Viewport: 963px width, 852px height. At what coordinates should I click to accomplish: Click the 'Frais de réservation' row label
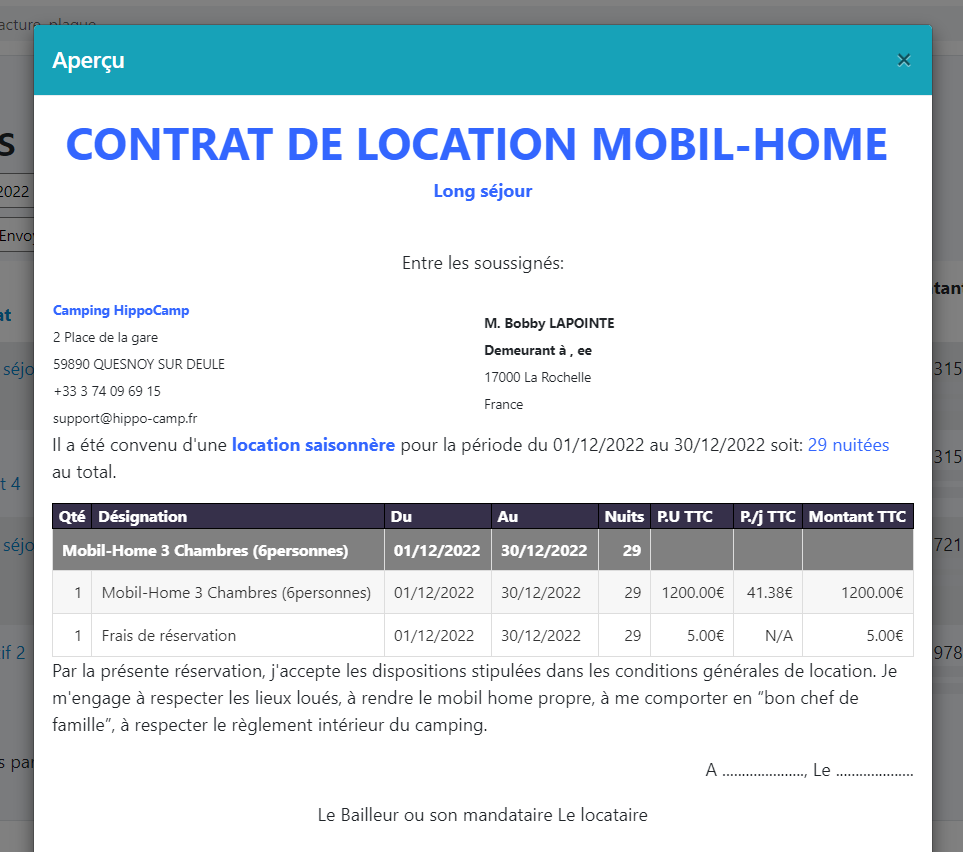point(169,635)
